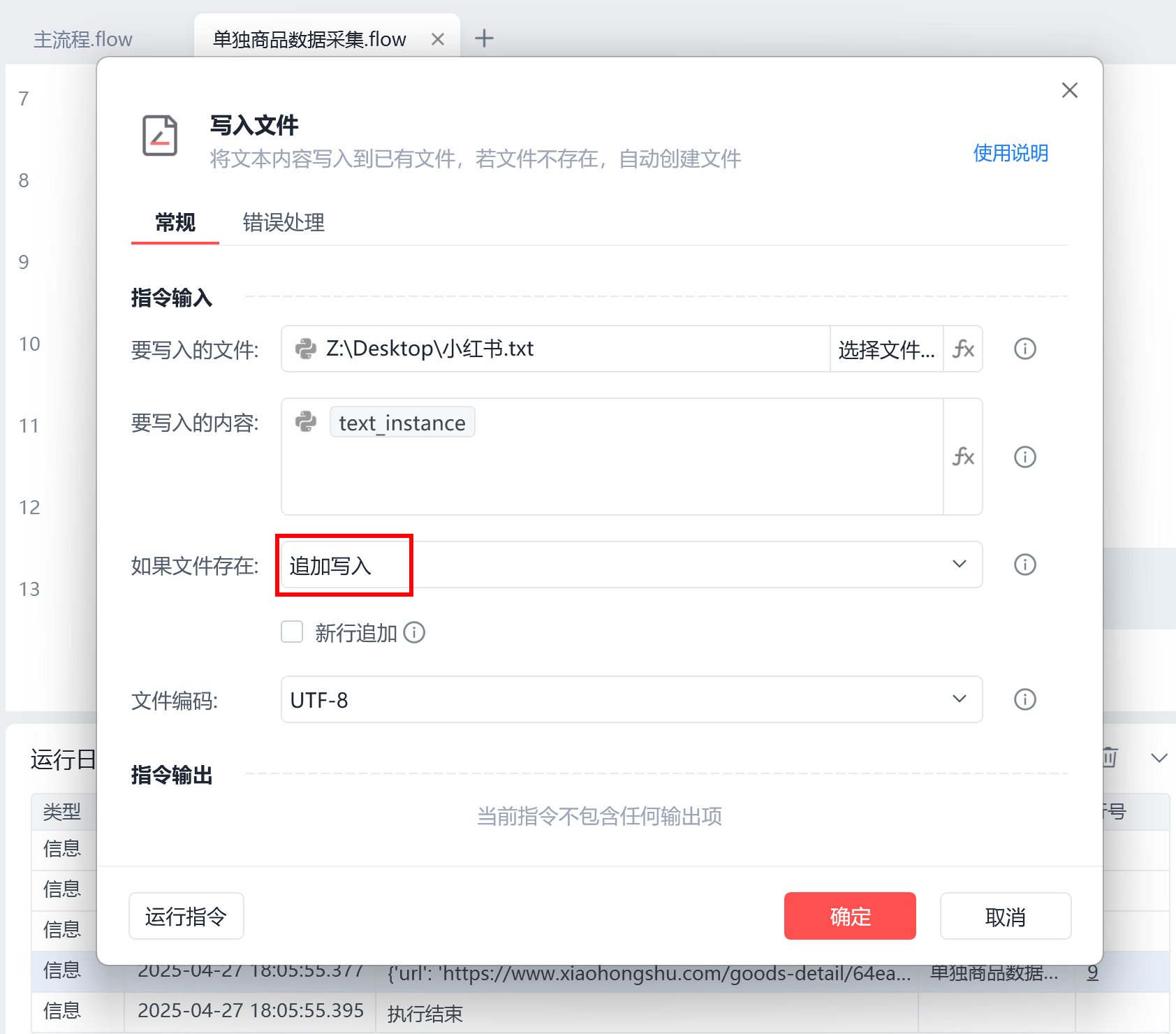The image size is (1176, 1034).
Task: Switch to the 主流程.flow tab
Action: pos(83,38)
